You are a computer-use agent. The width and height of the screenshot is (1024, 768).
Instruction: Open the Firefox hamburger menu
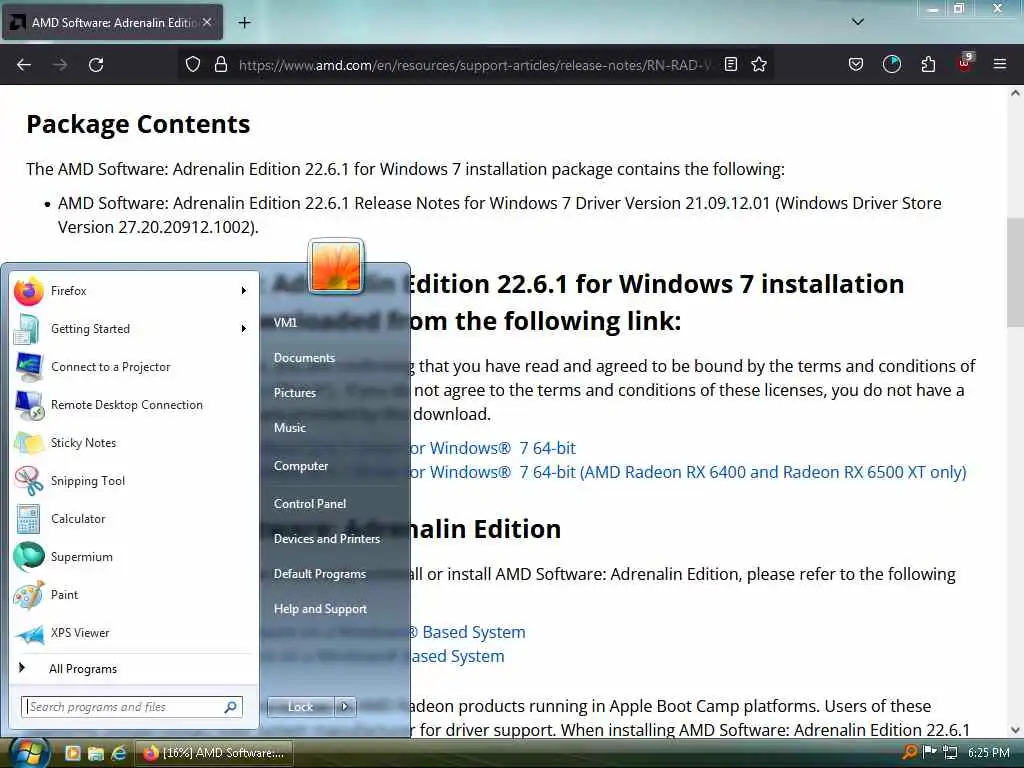point(999,64)
